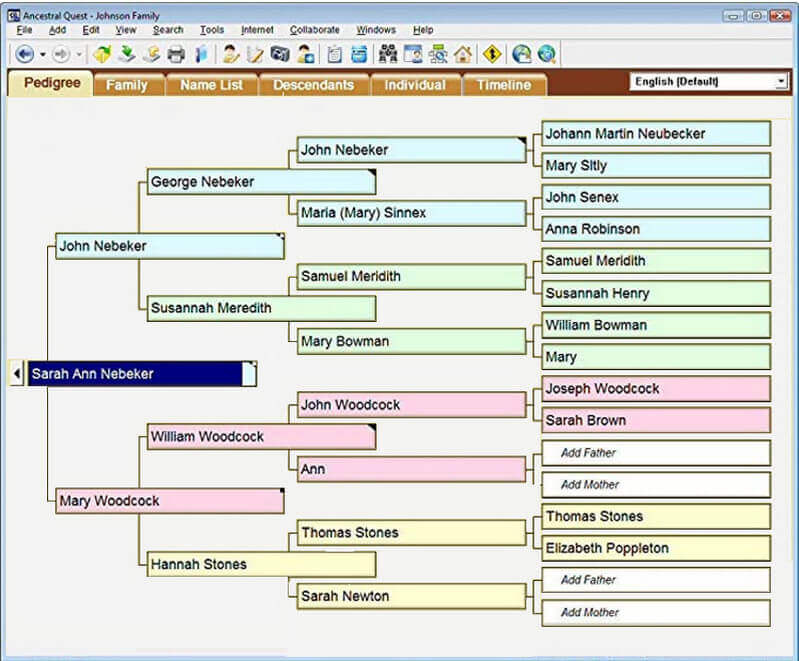Switch to the Descendants tab

point(314,85)
